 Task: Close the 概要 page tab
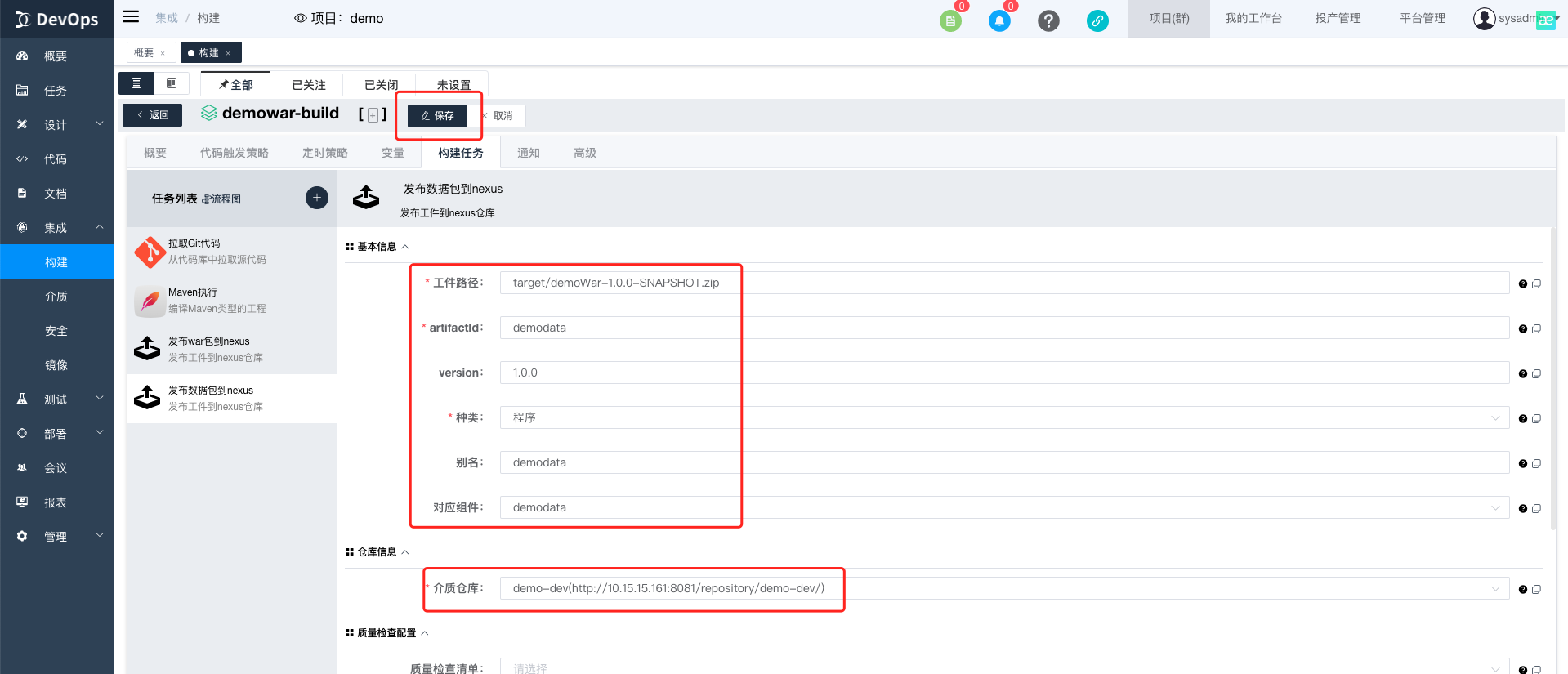coord(163,53)
